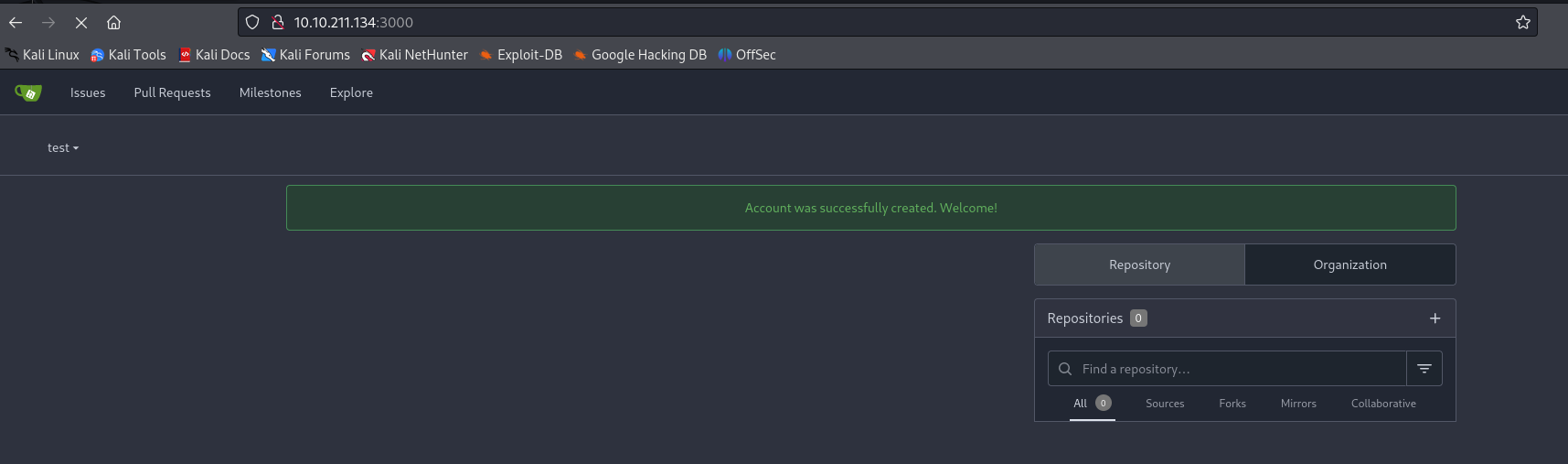Stop page loading with the X icon

[x=81, y=22]
